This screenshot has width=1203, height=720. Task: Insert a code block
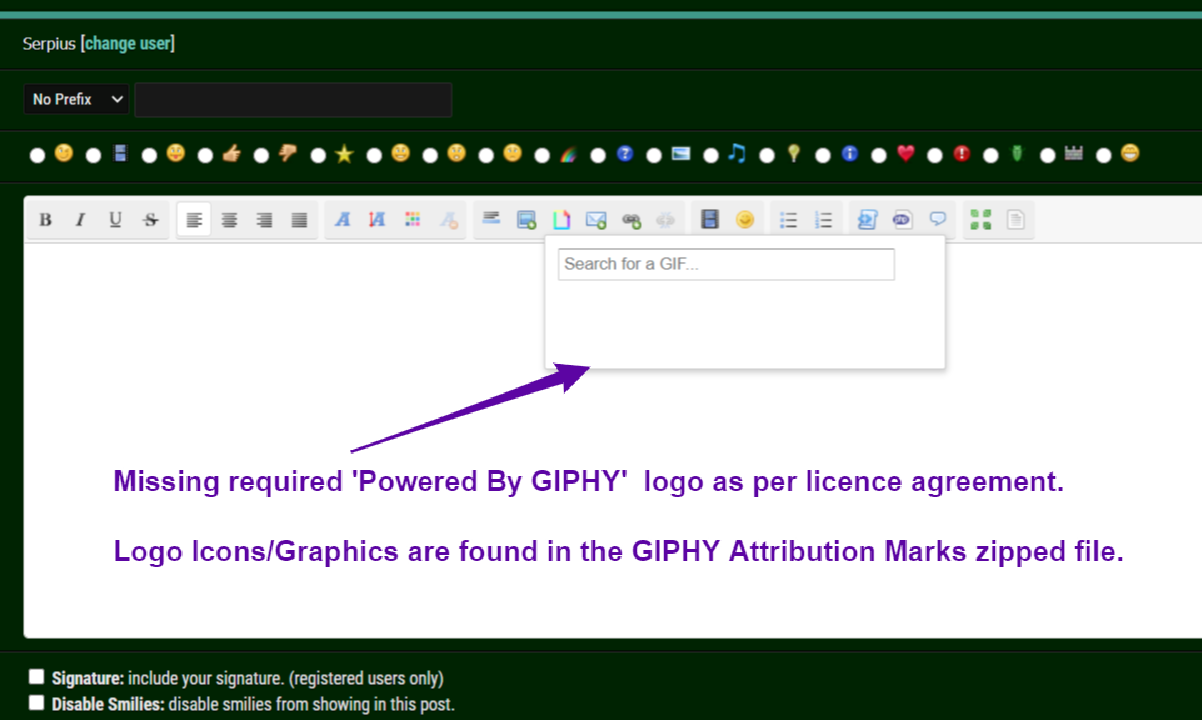(x=867, y=220)
